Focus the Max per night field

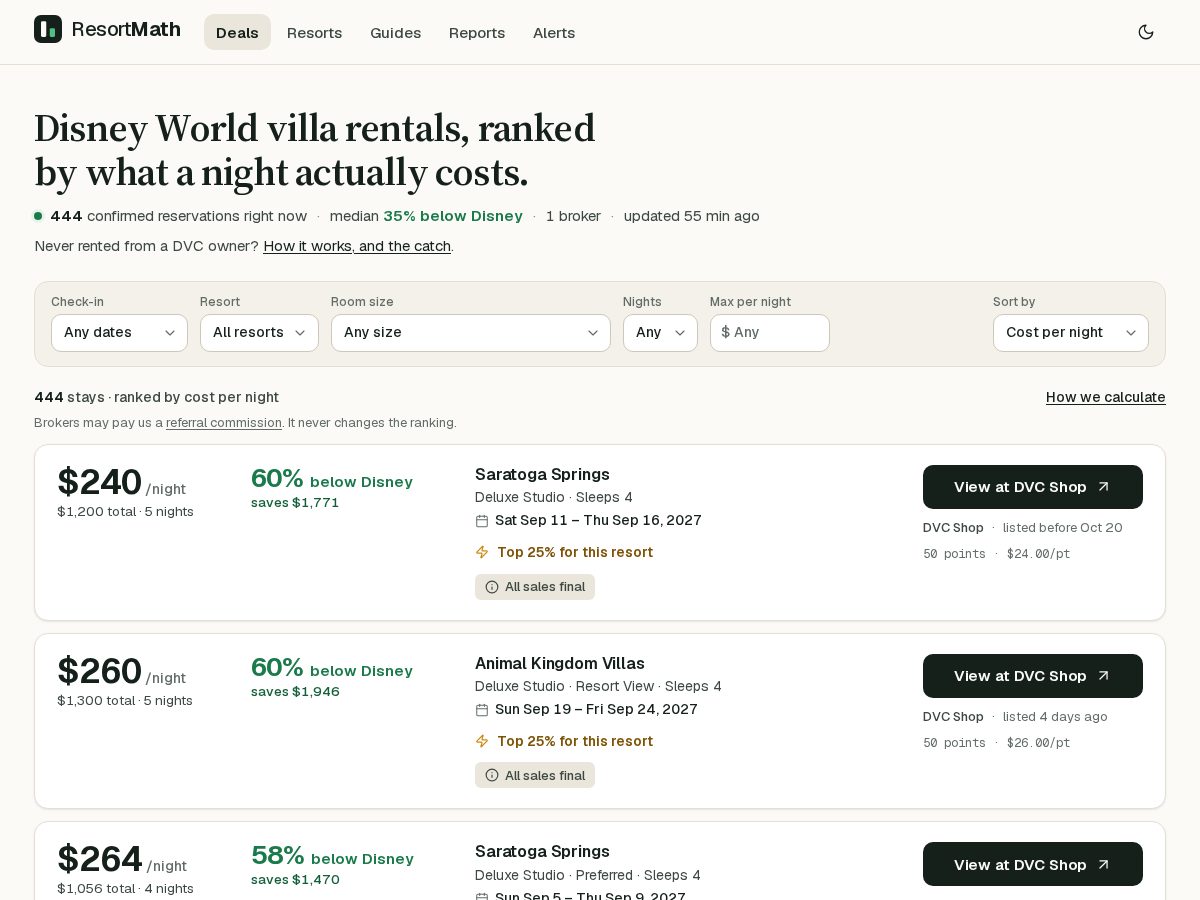click(x=770, y=333)
